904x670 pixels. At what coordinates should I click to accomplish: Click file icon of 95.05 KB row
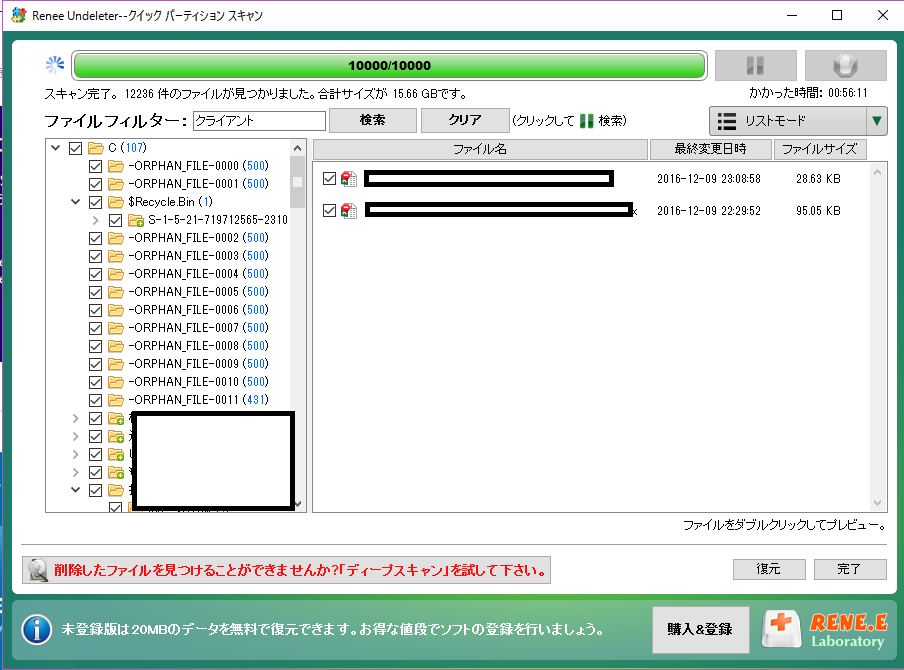point(349,210)
